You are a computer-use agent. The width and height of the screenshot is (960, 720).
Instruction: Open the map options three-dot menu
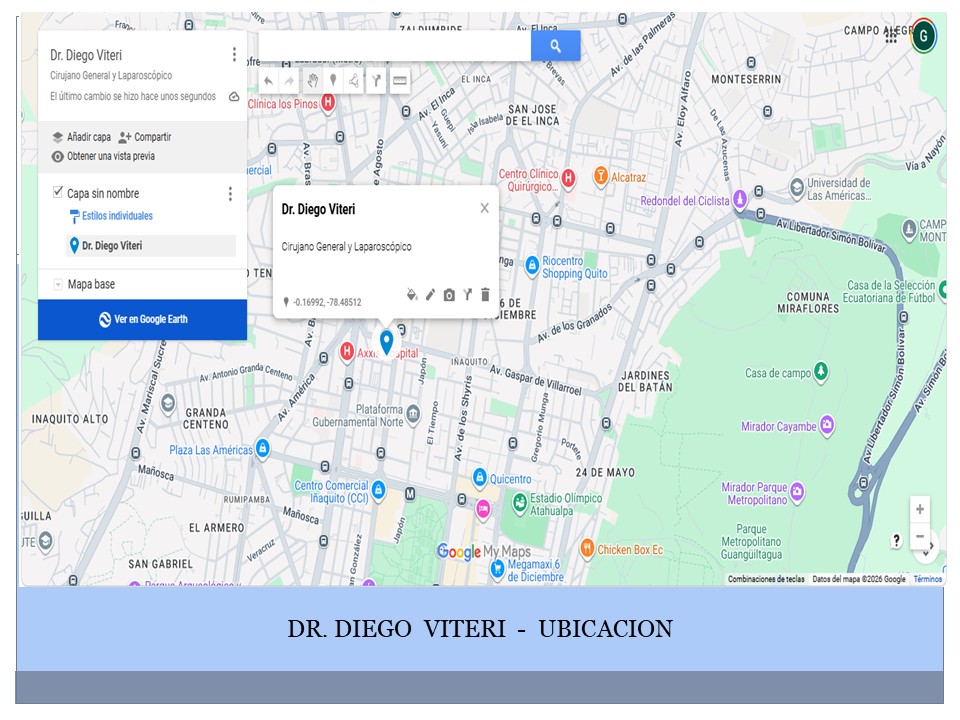[x=234, y=54]
